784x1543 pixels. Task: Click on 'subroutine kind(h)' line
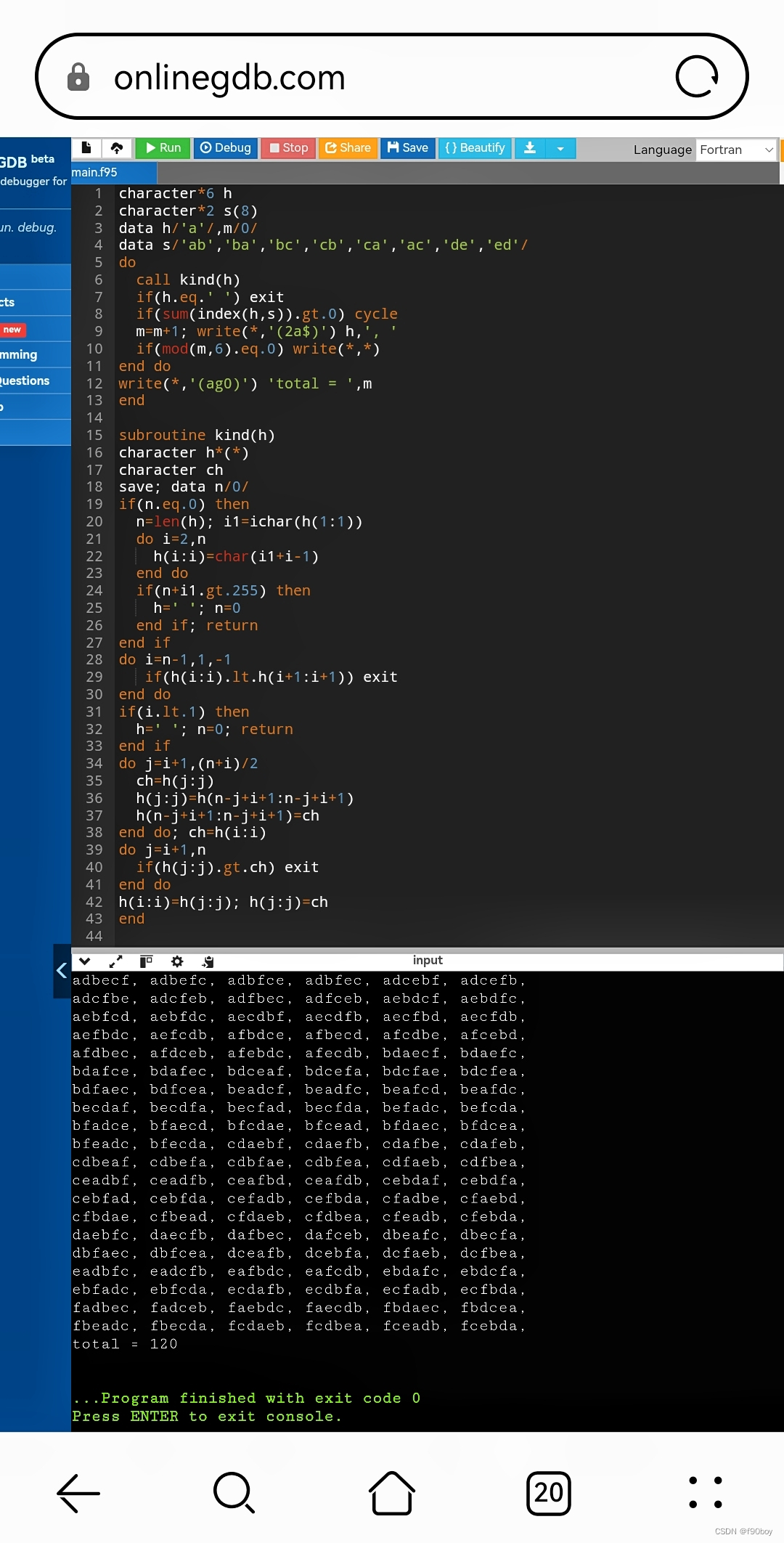pyautogui.click(x=197, y=435)
